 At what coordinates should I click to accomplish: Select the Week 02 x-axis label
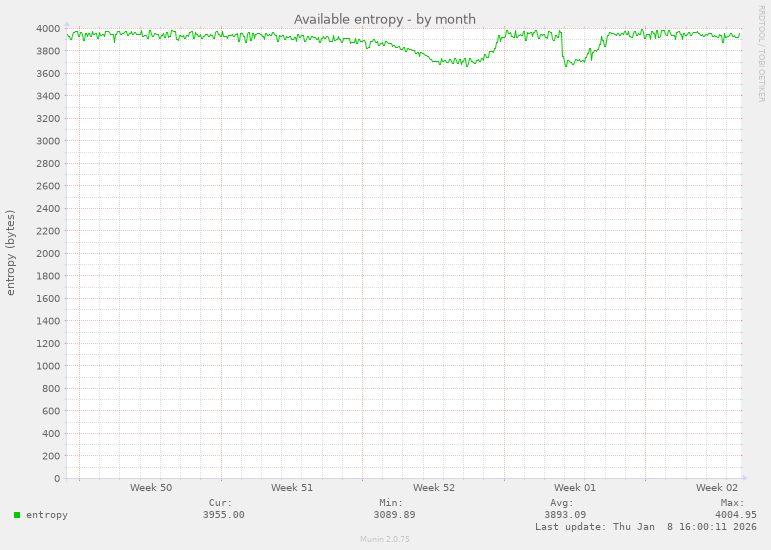pyautogui.click(x=717, y=488)
